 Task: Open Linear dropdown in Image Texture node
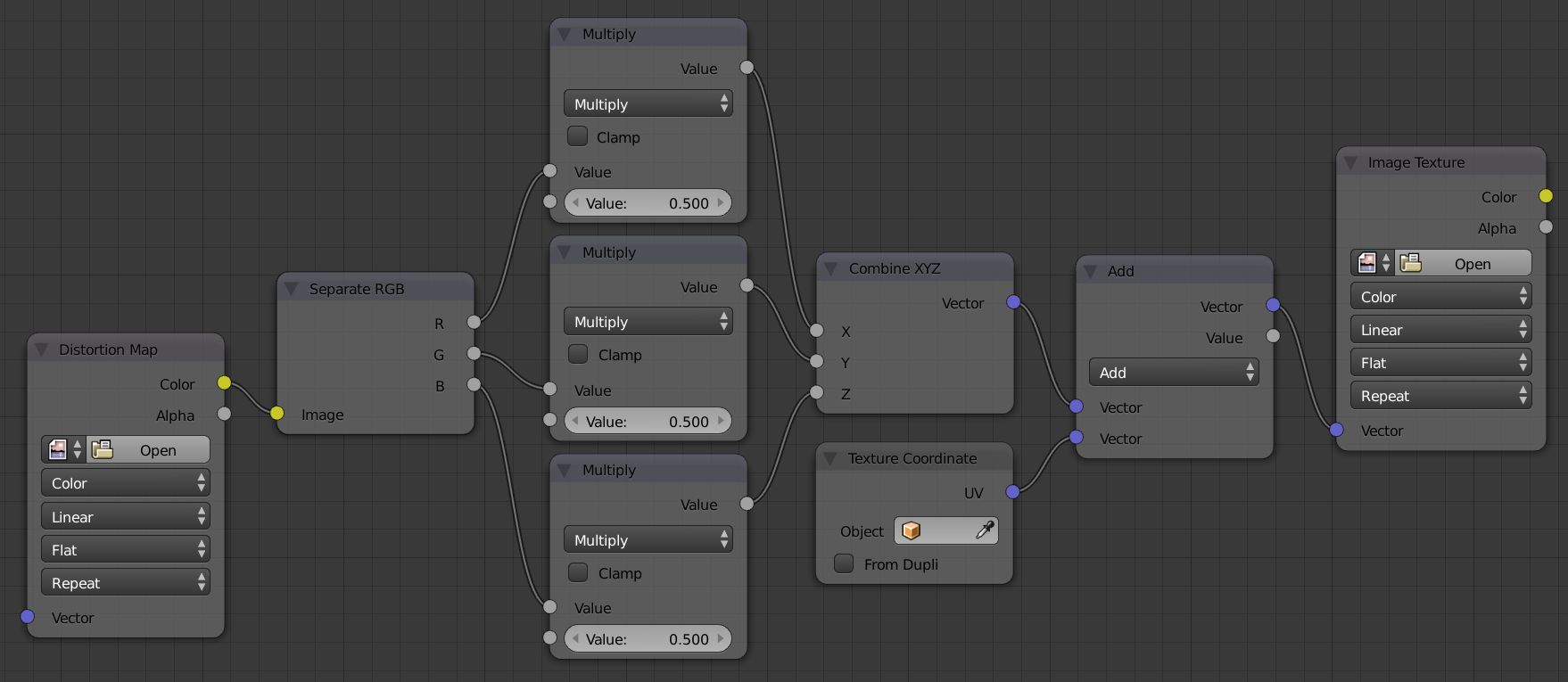click(x=1440, y=329)
